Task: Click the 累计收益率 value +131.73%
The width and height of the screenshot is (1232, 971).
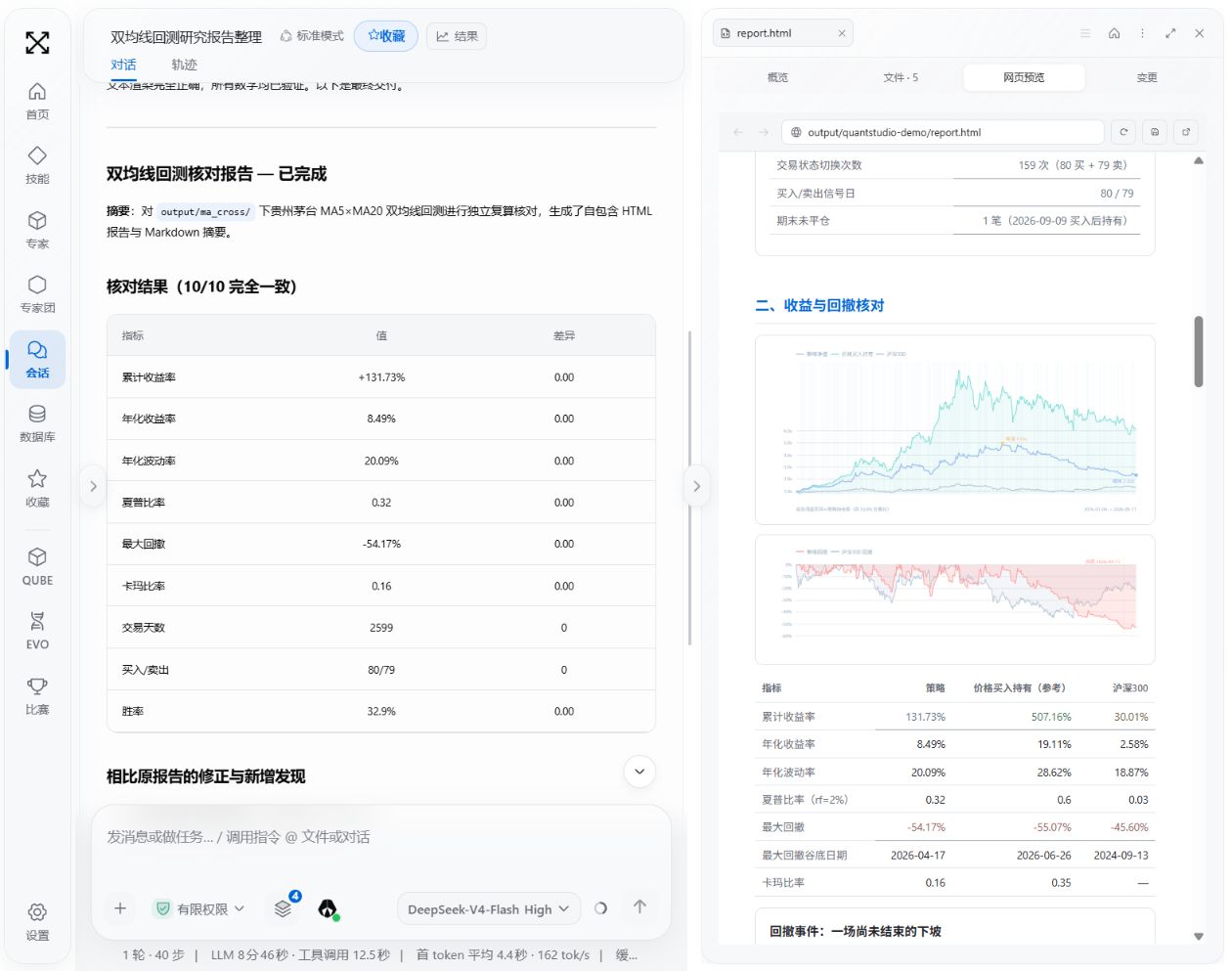Action: pos(381,377)
